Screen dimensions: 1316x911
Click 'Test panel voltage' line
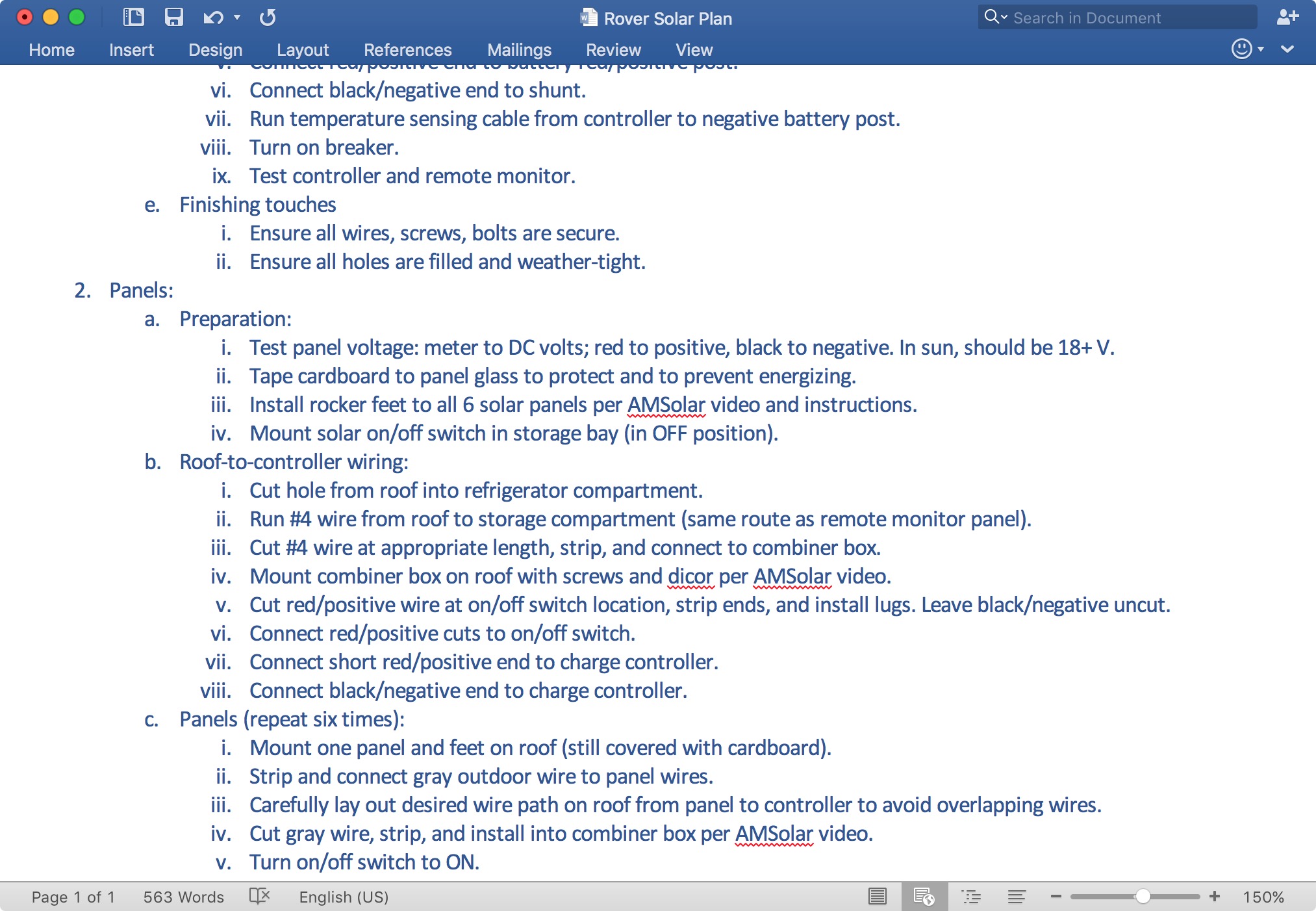[682, 348]
